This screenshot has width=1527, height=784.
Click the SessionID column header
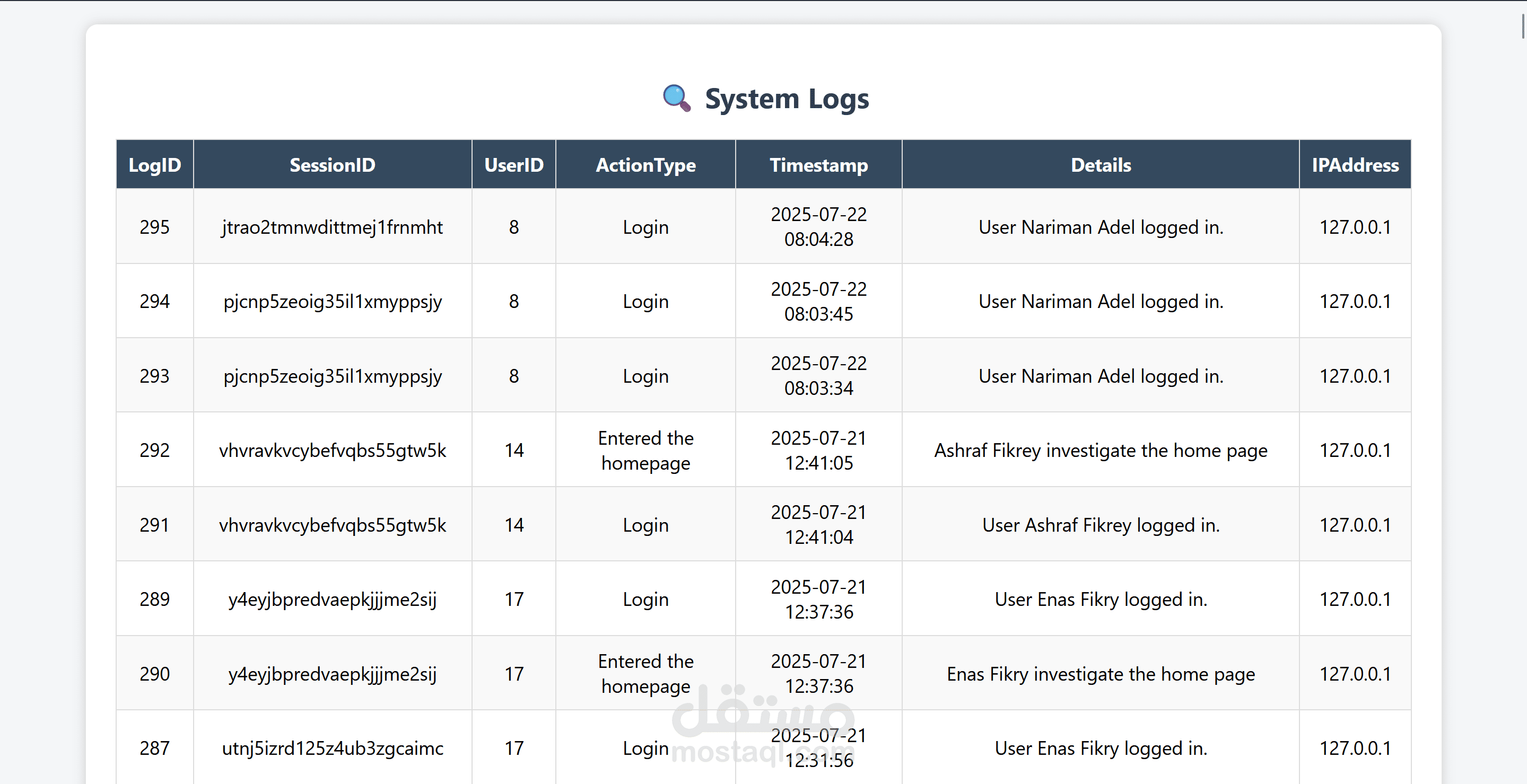tap(333, 165)
